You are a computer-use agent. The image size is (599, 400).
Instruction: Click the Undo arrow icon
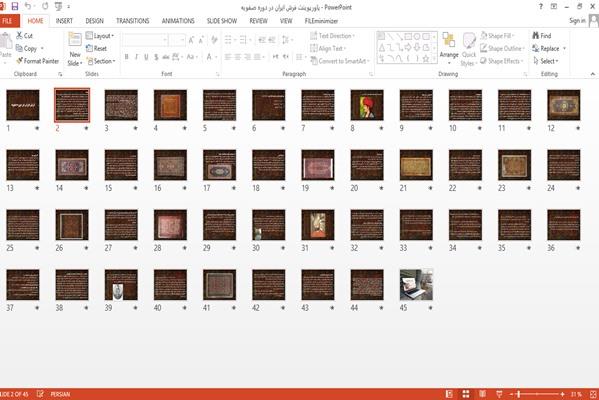point(28,6)
